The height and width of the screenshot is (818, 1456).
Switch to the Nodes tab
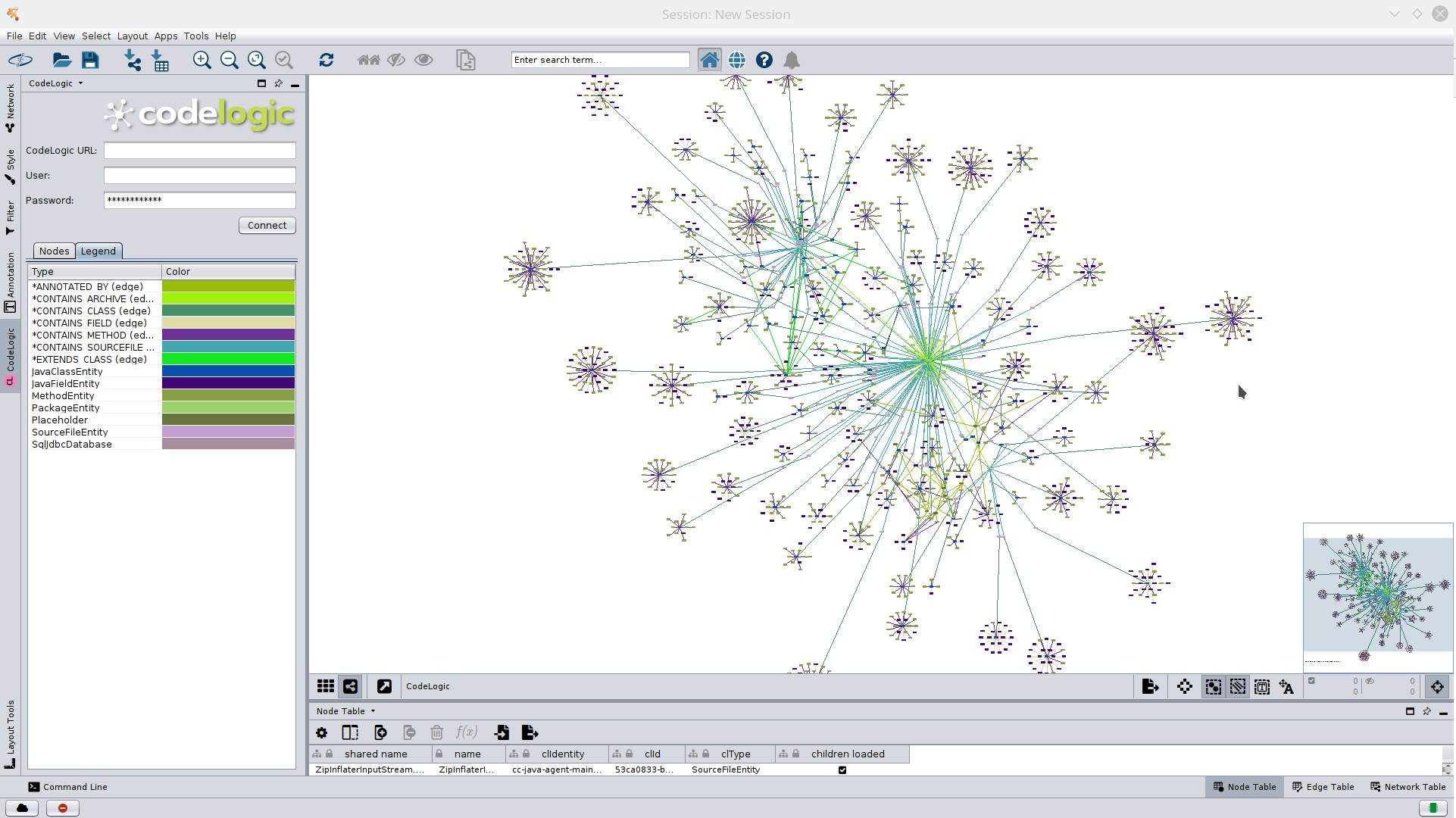(54, 251)
